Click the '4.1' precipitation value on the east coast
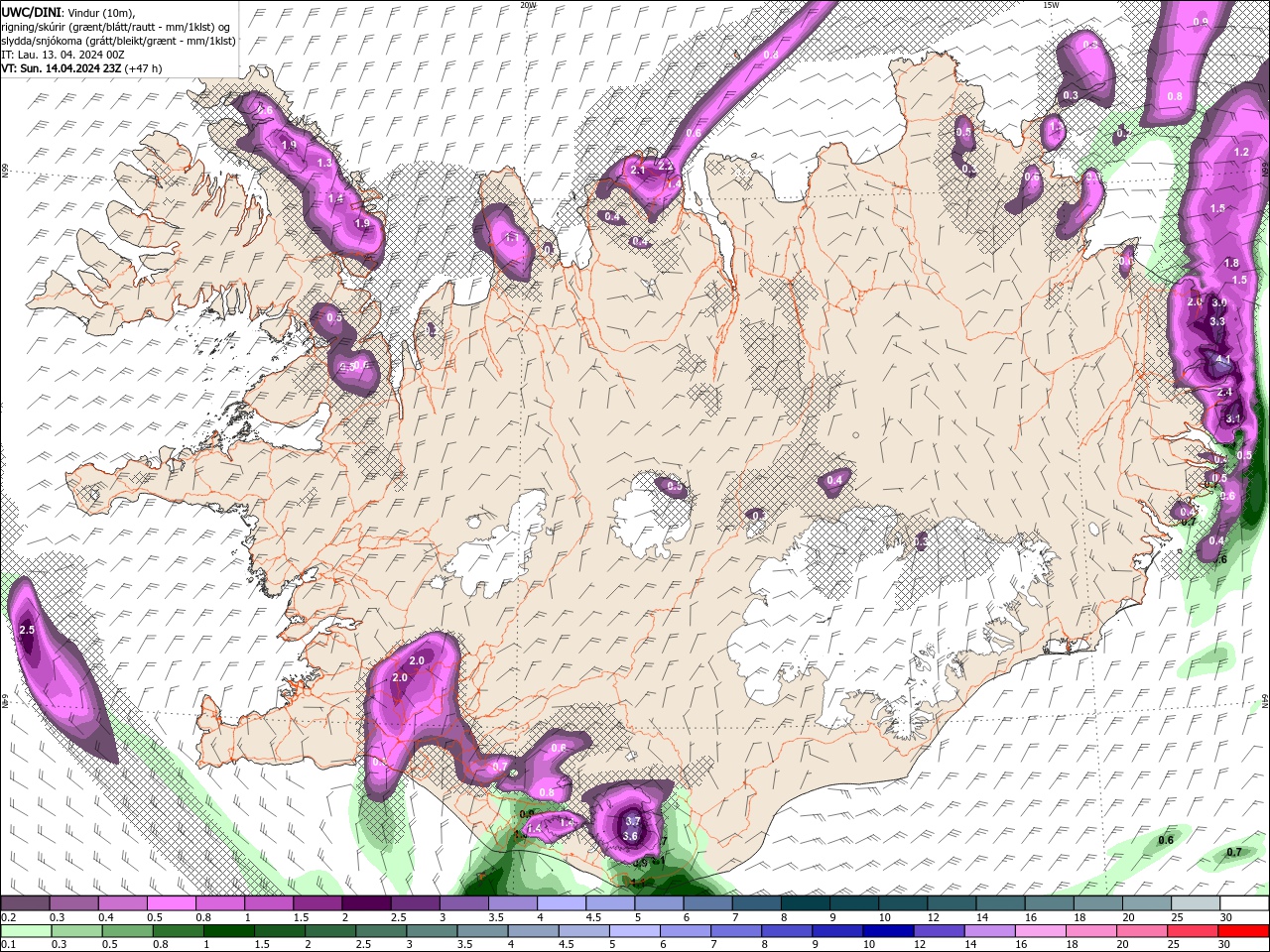The width and height of the screenshot is (1270, 952). (1223, 360)
